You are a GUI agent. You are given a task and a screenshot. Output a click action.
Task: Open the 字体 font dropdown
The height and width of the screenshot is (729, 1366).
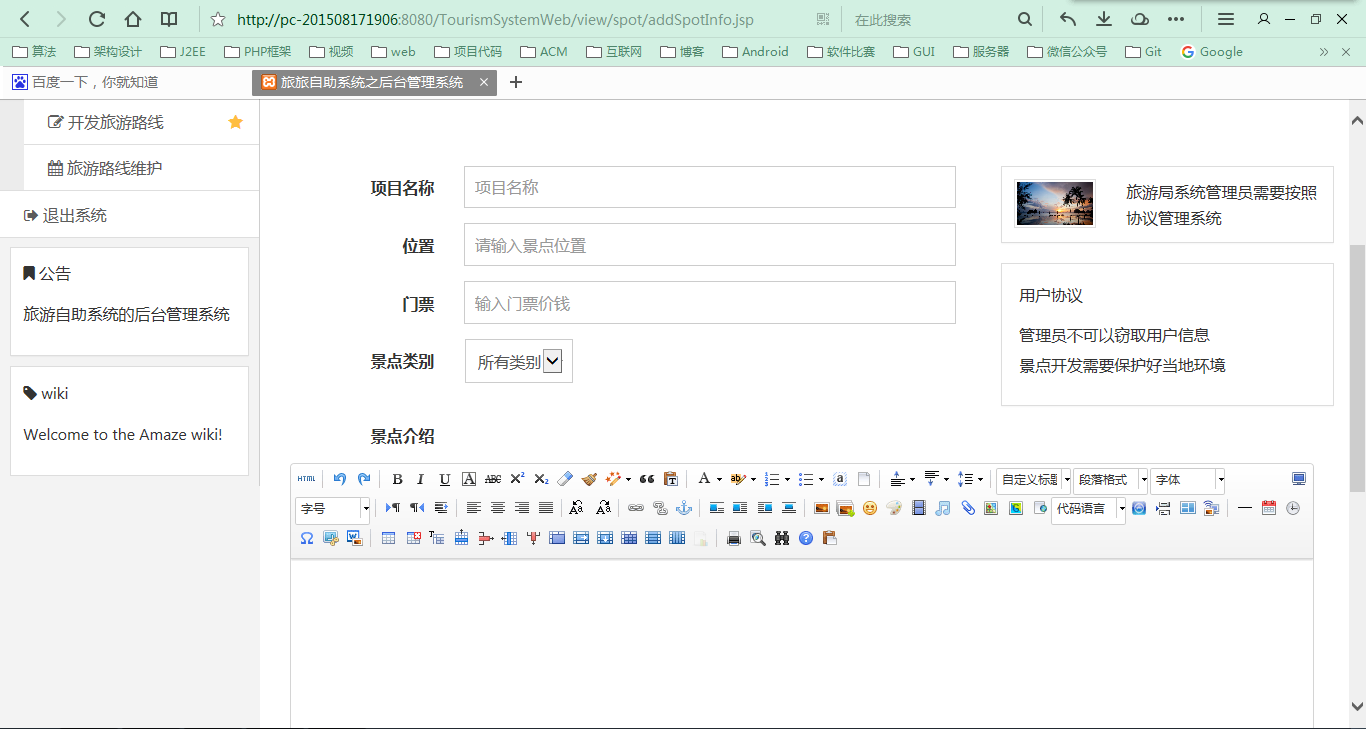click(1187, 480)
